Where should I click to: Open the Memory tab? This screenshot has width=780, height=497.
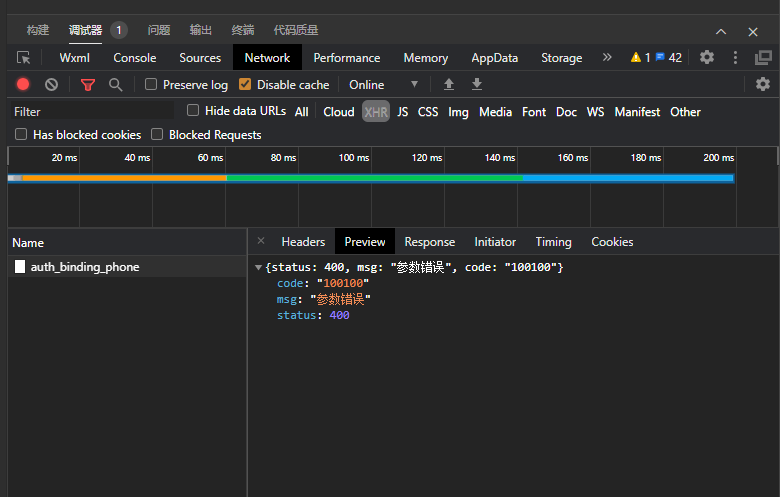click(x=426, y=58)
